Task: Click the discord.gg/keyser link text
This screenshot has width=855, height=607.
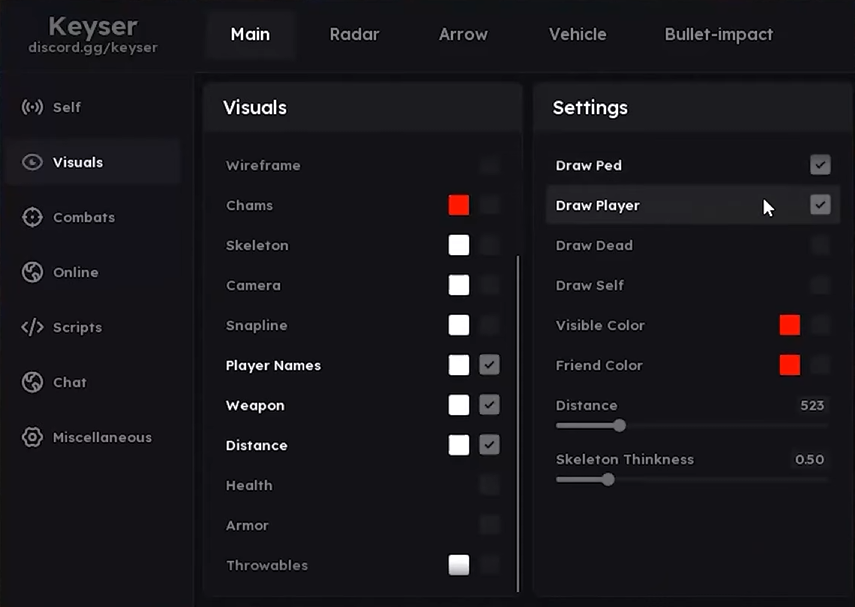Action: coord(92,48)
